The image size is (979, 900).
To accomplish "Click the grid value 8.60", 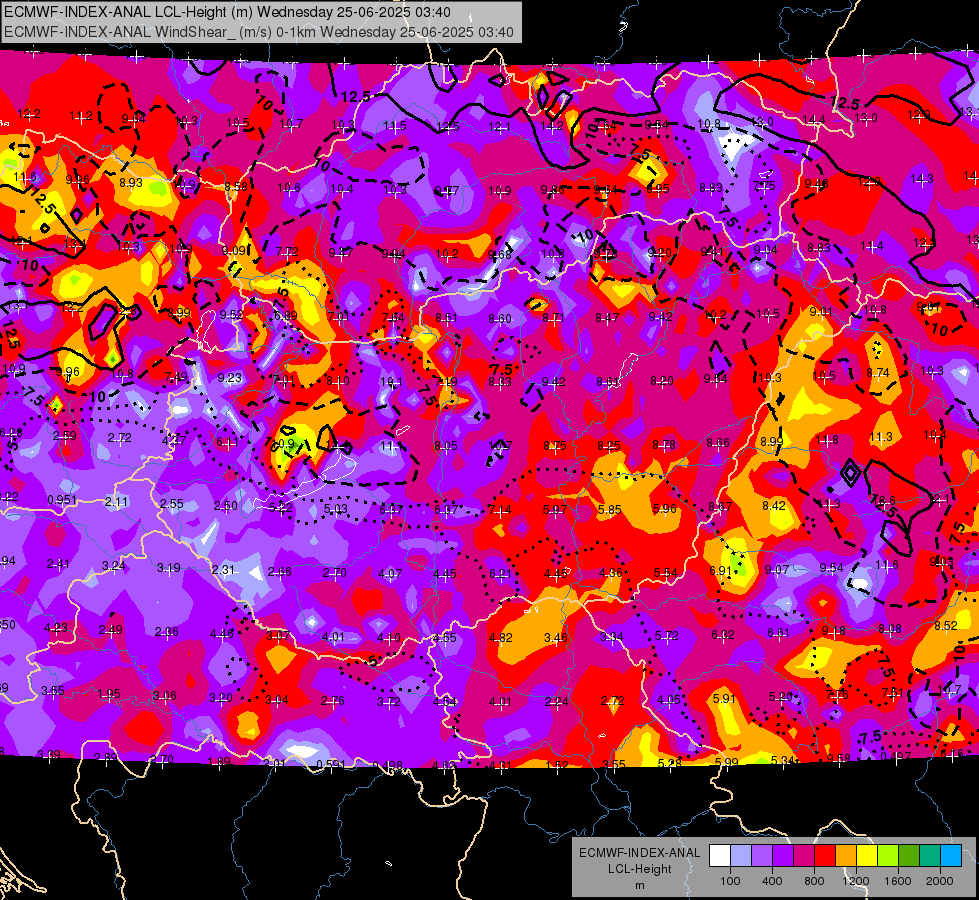I will (499, 319).
